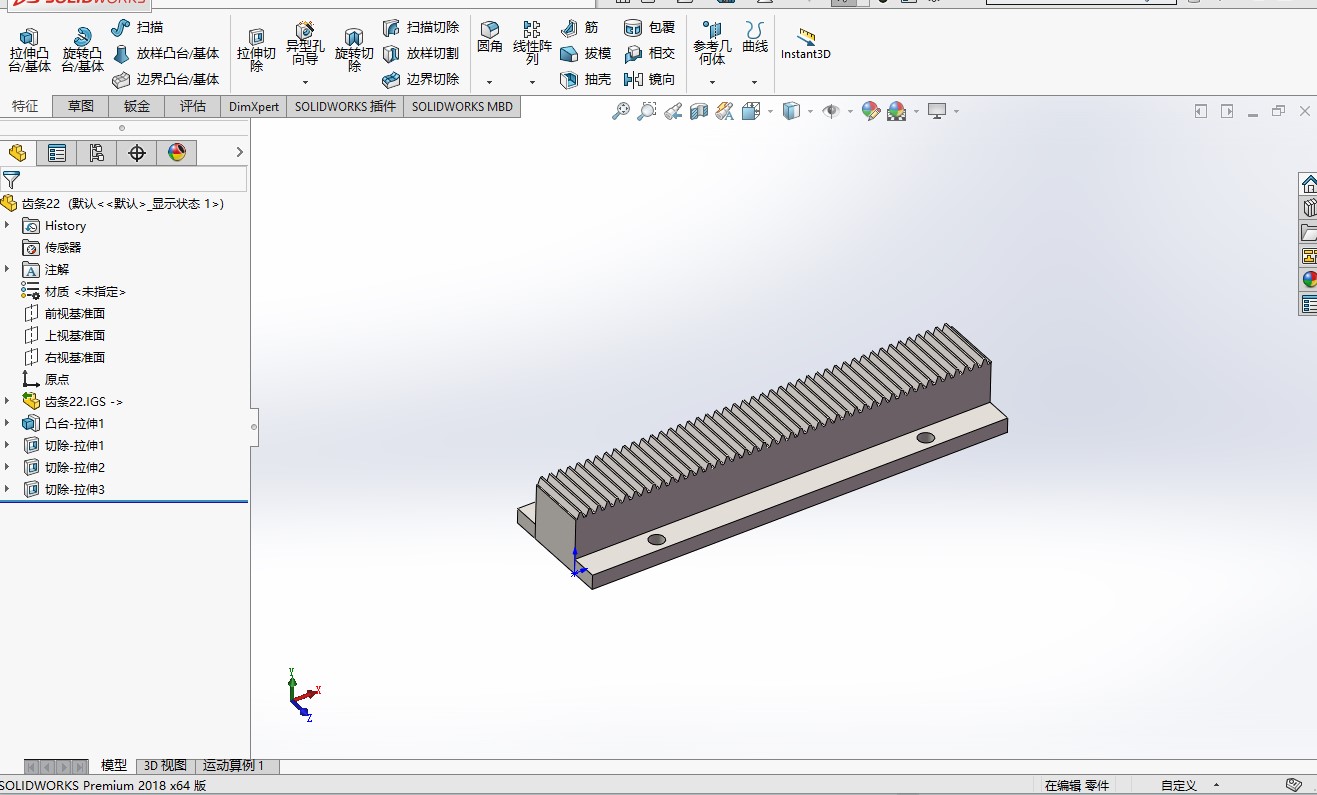Screen dimensions: 1317x795
Task: Switch to the 运动算例 1 tab
Action: [x=234, y=765]
